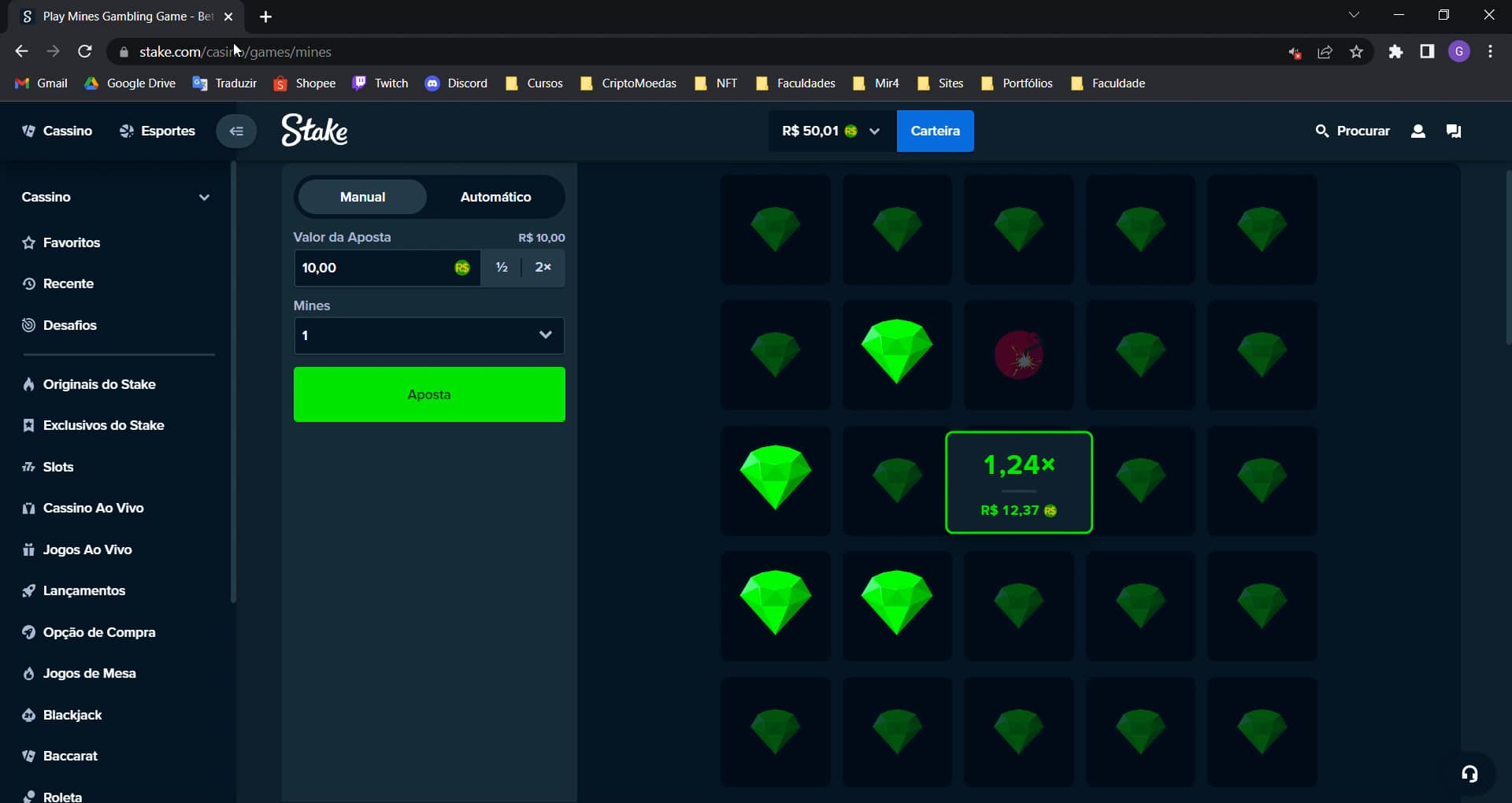1512x803 pixels.
Task: Select the Manual tab
Action: (x=361, y=197)
